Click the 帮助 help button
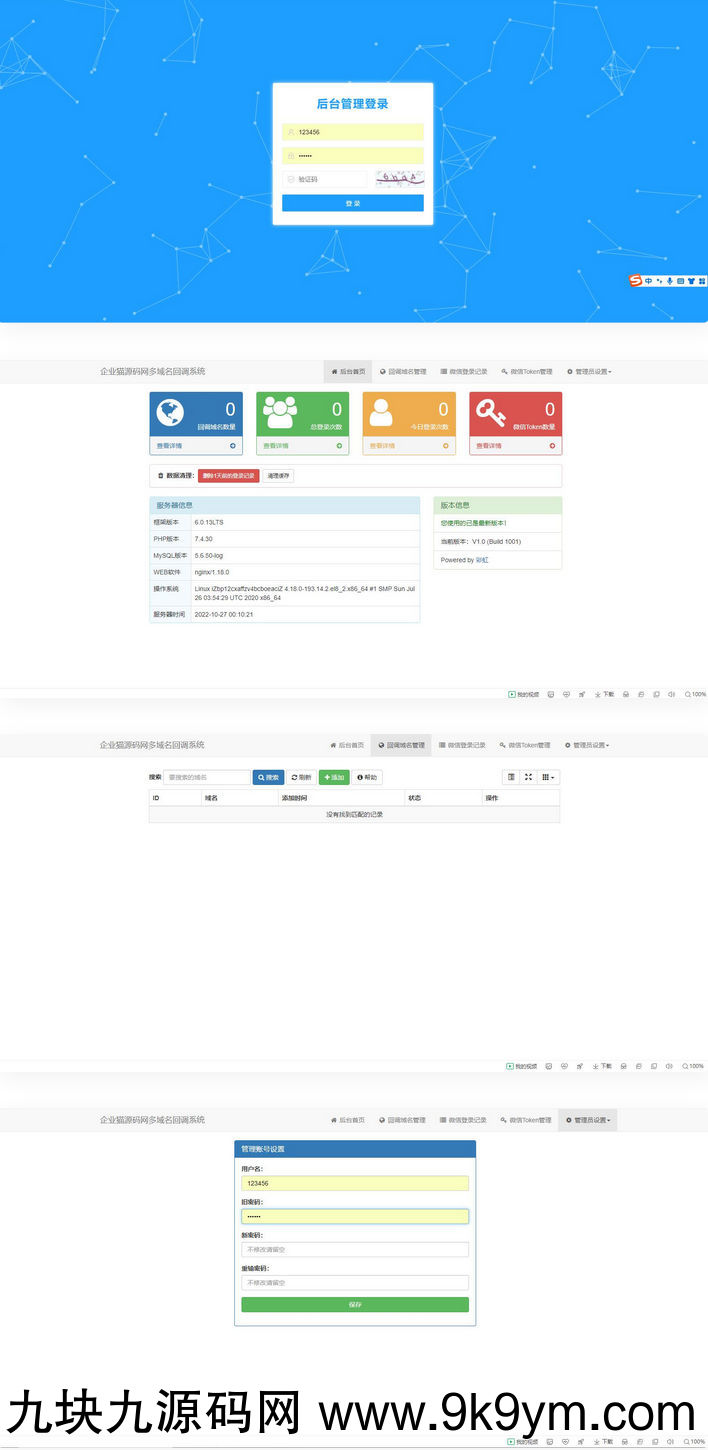 click(x=367, y=777)
